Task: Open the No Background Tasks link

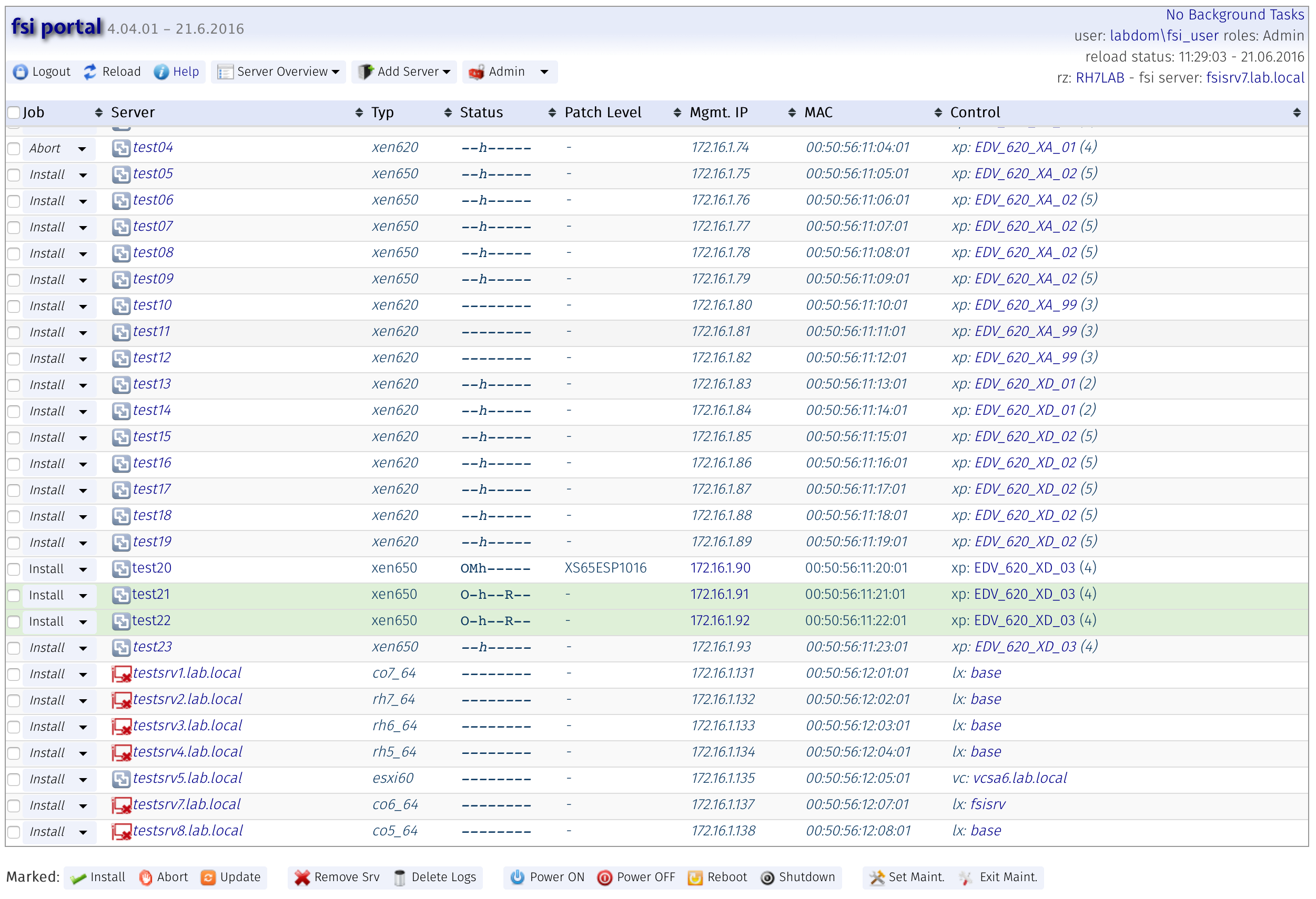Action: (x=1234, y=15)
